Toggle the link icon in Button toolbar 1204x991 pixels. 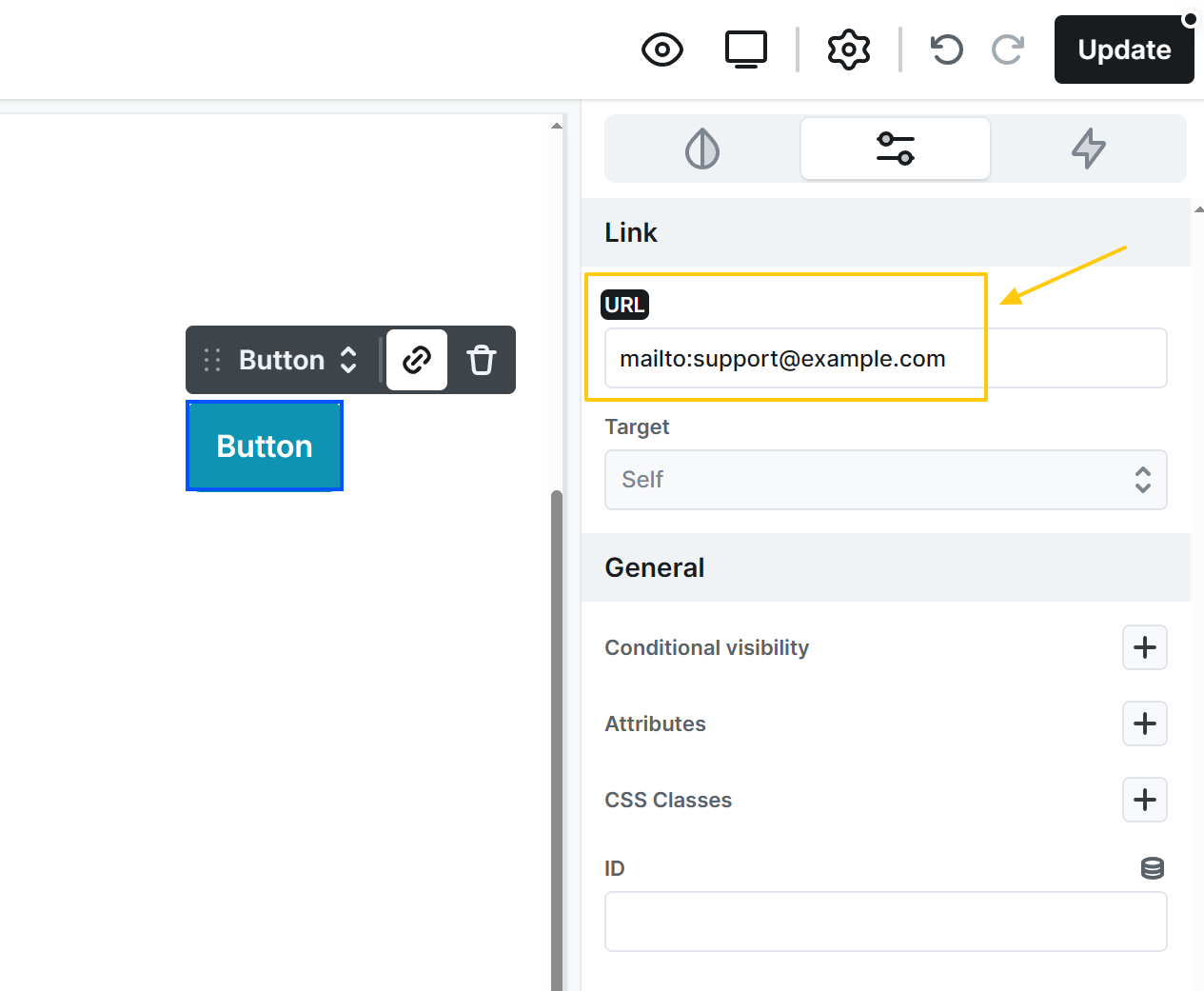coord(417,360)
